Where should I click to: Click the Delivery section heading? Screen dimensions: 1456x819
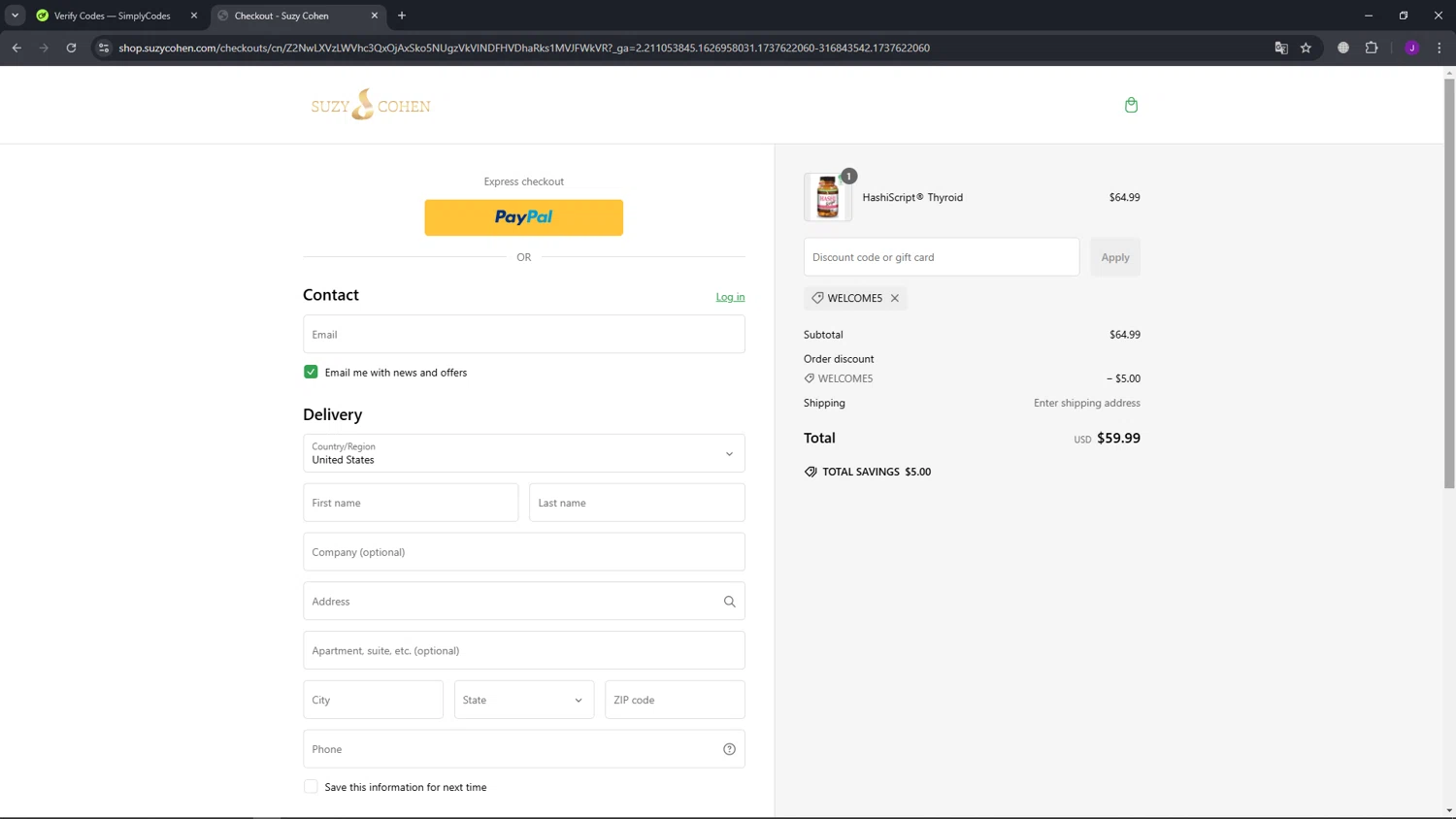coord(332,414)
